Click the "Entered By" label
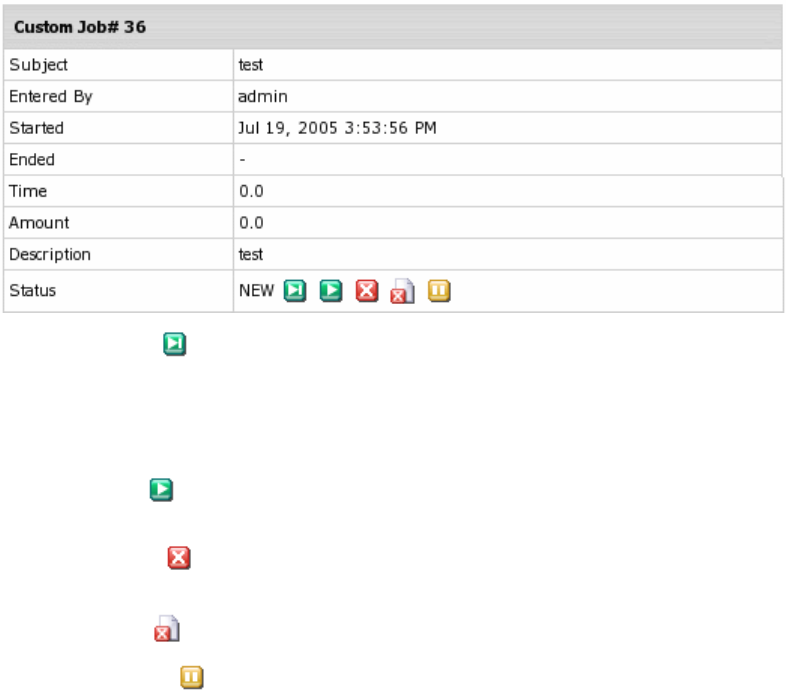The width and height of the screenshot is (786, 694). pyautogui.click(x=51, y=96)
